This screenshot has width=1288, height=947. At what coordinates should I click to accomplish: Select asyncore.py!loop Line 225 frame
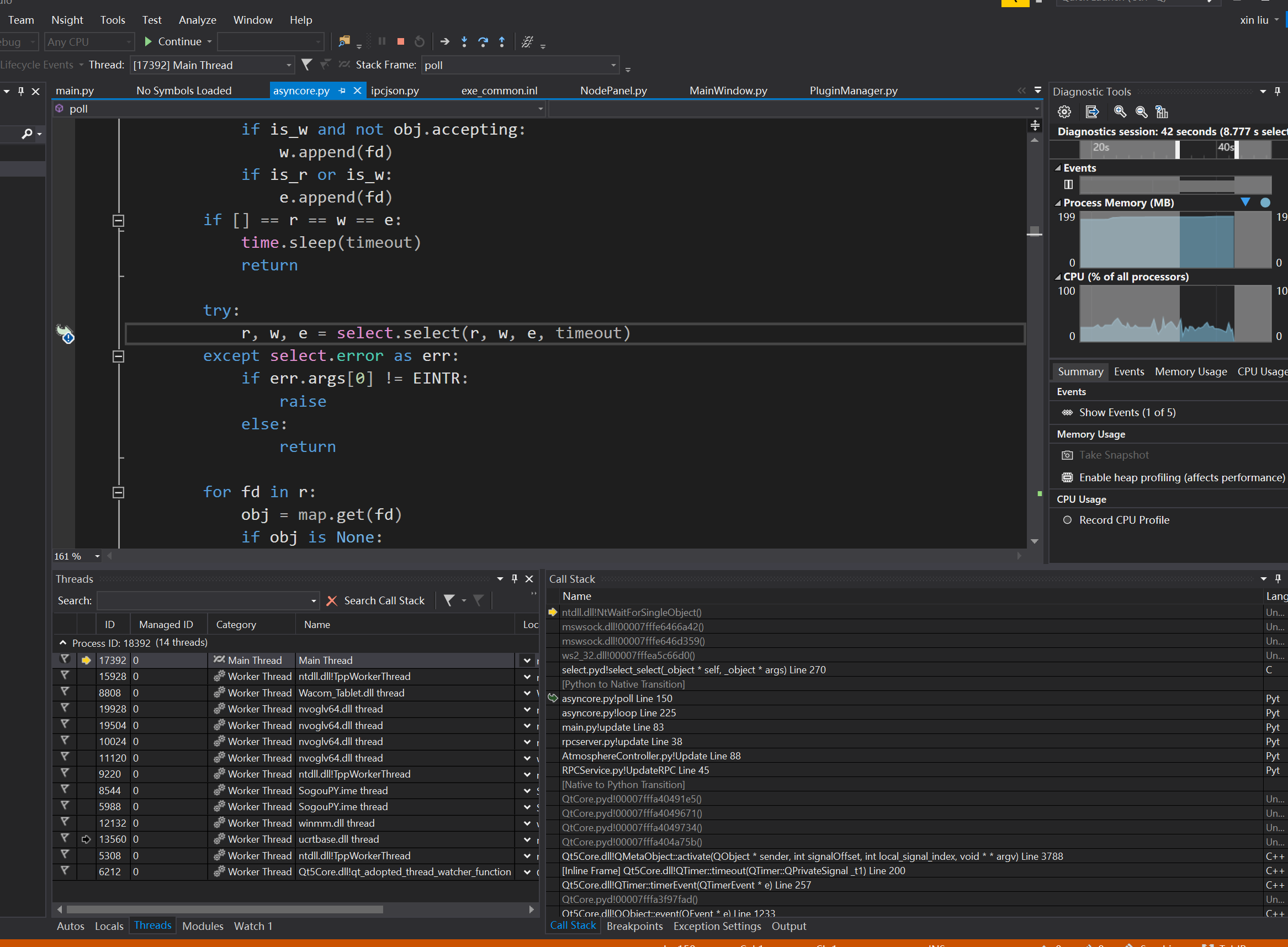click(x=619, y=712)
